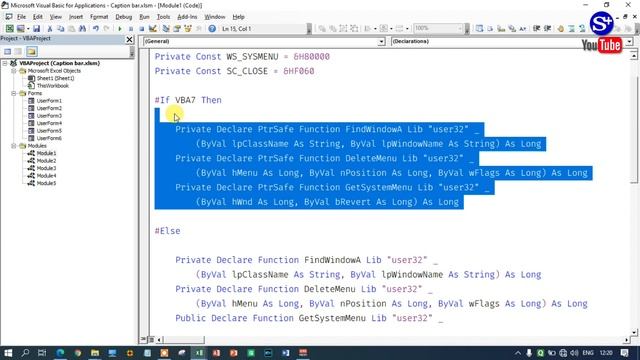Click the #Else line in the code

point(167,231)
